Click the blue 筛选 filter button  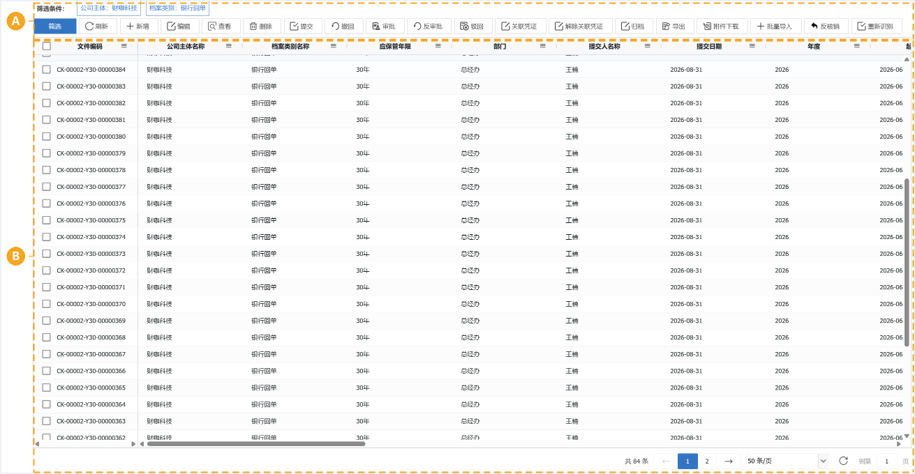(x=55, y=26)
